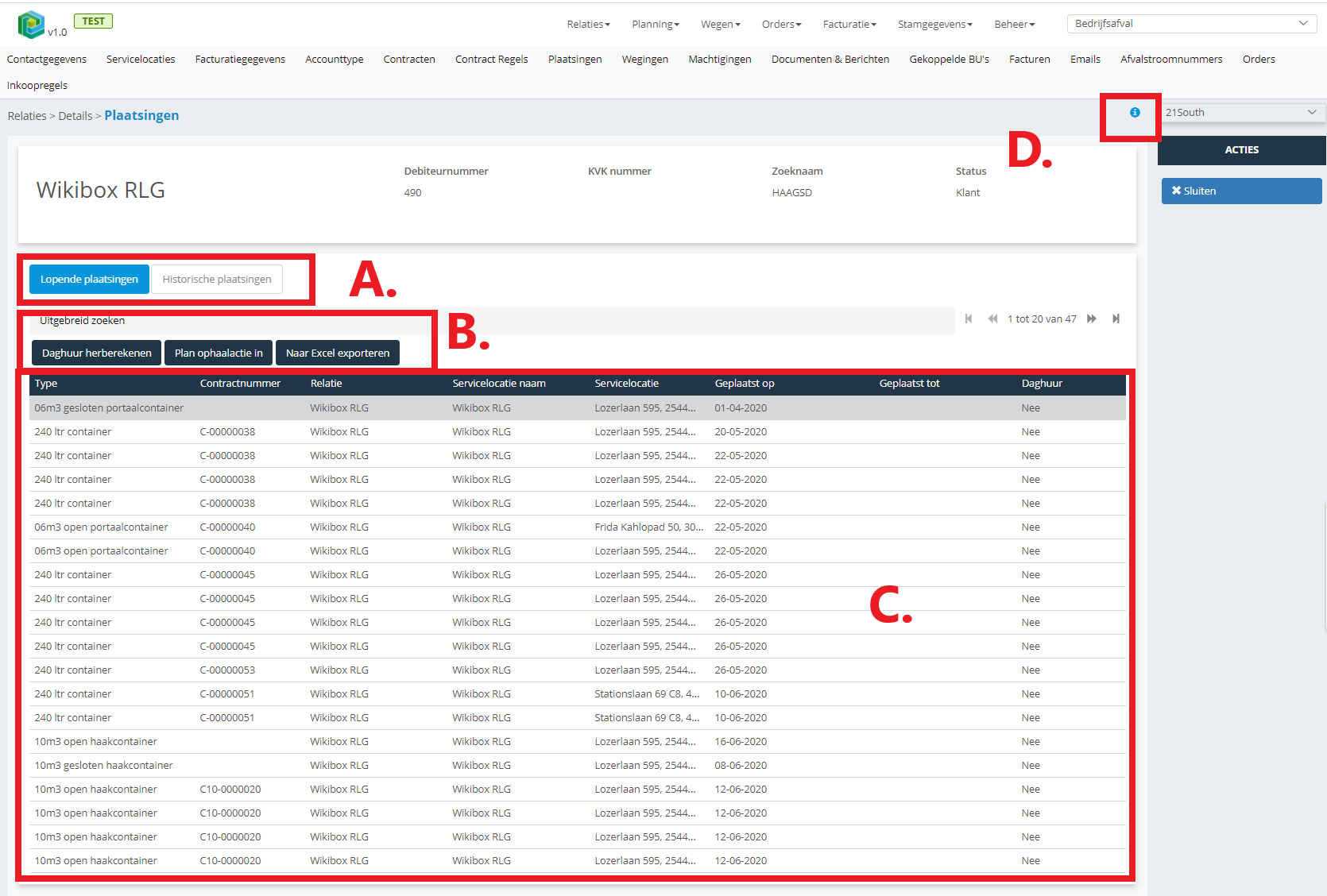The height and width of the screenshot is (896, 1327).
Task: Open the Inkoopregels tab
Action: (37, 86)
